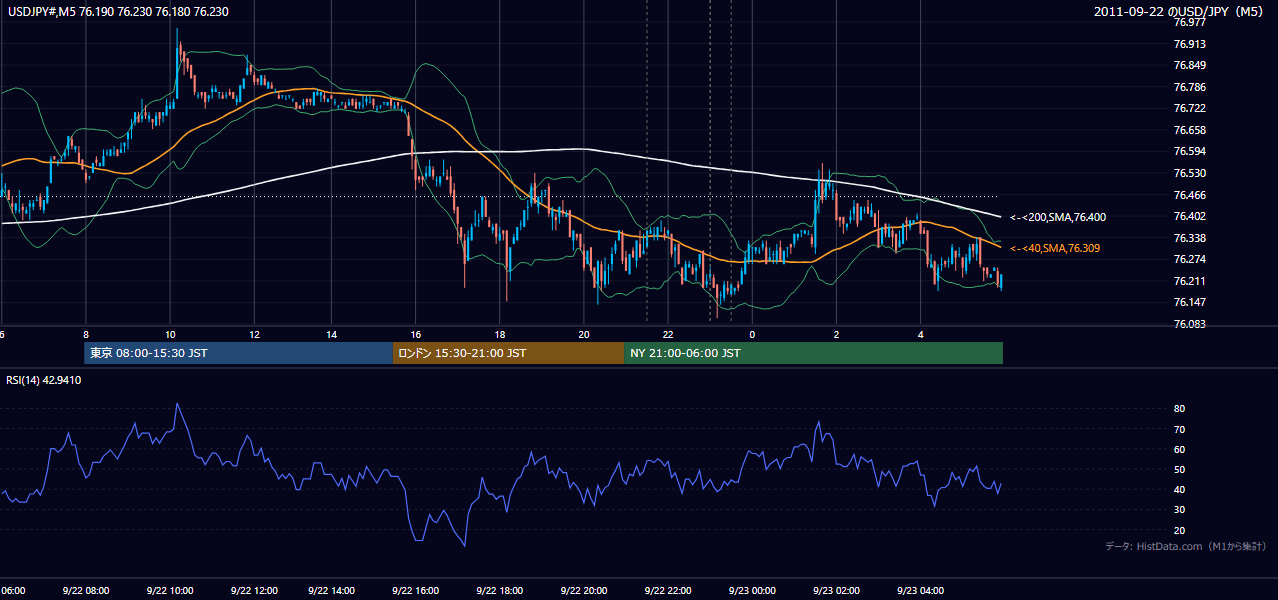Click the RSI(14) 42.9410 indicator label
This screenshot has height=600, width=1278.
tap(44, 380)
